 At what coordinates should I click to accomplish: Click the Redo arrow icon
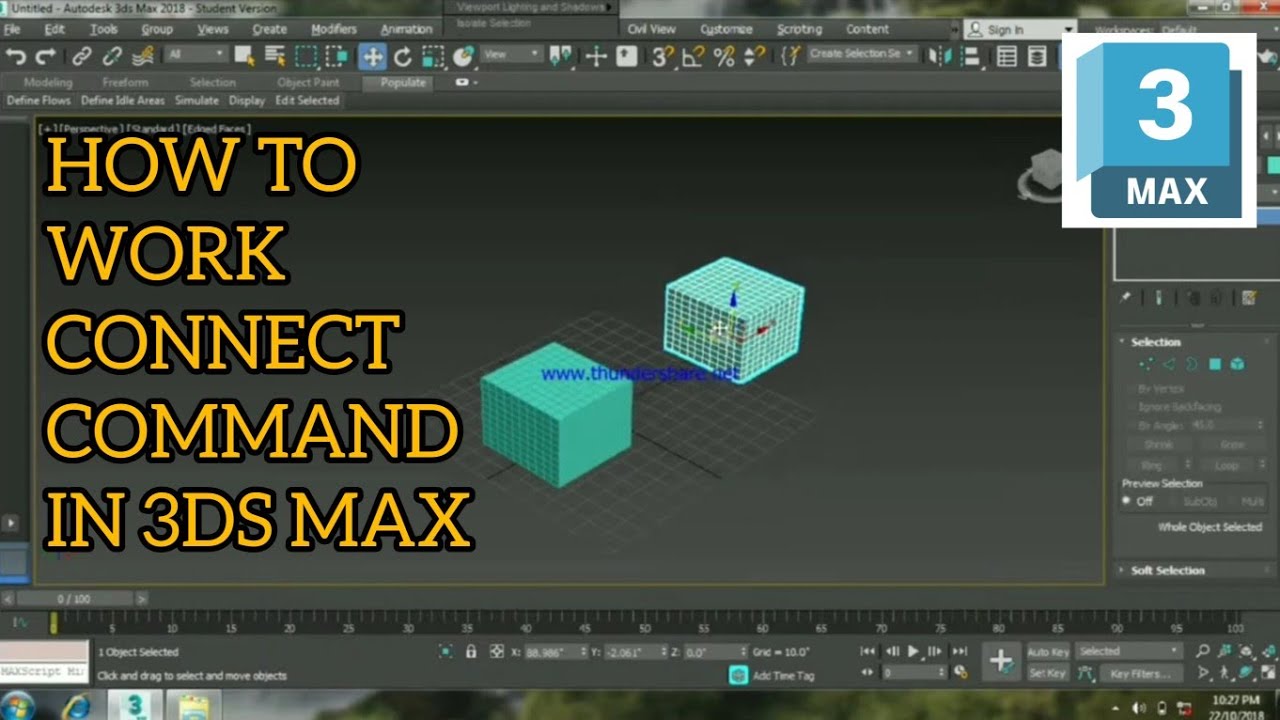click(x=45, y=56)
